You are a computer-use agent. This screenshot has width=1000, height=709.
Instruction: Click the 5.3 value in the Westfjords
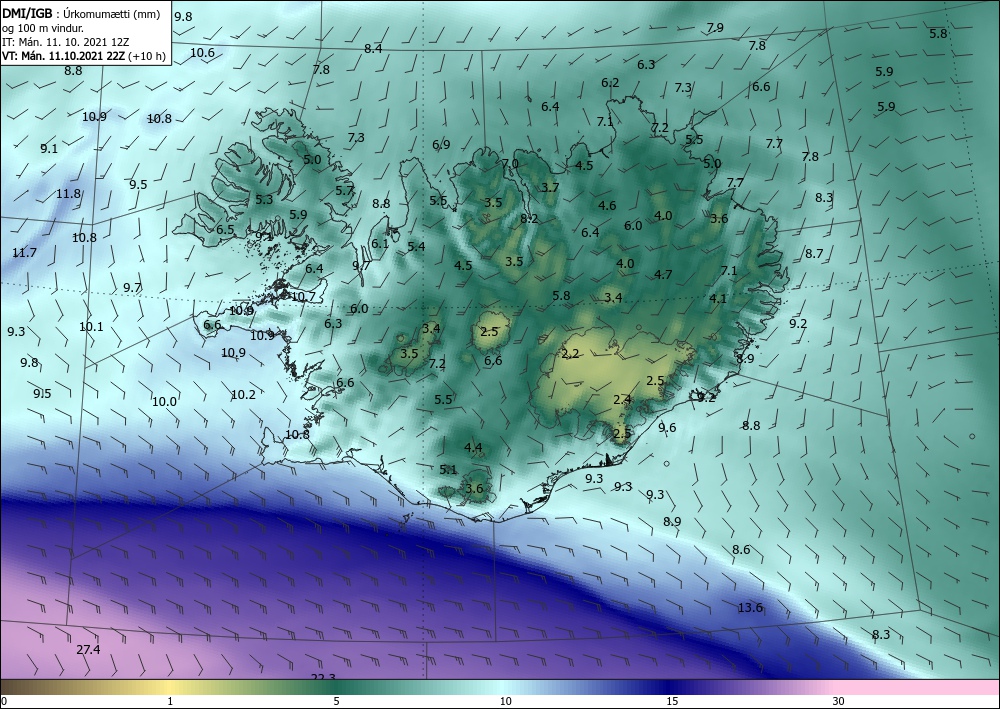pos(264,200)
